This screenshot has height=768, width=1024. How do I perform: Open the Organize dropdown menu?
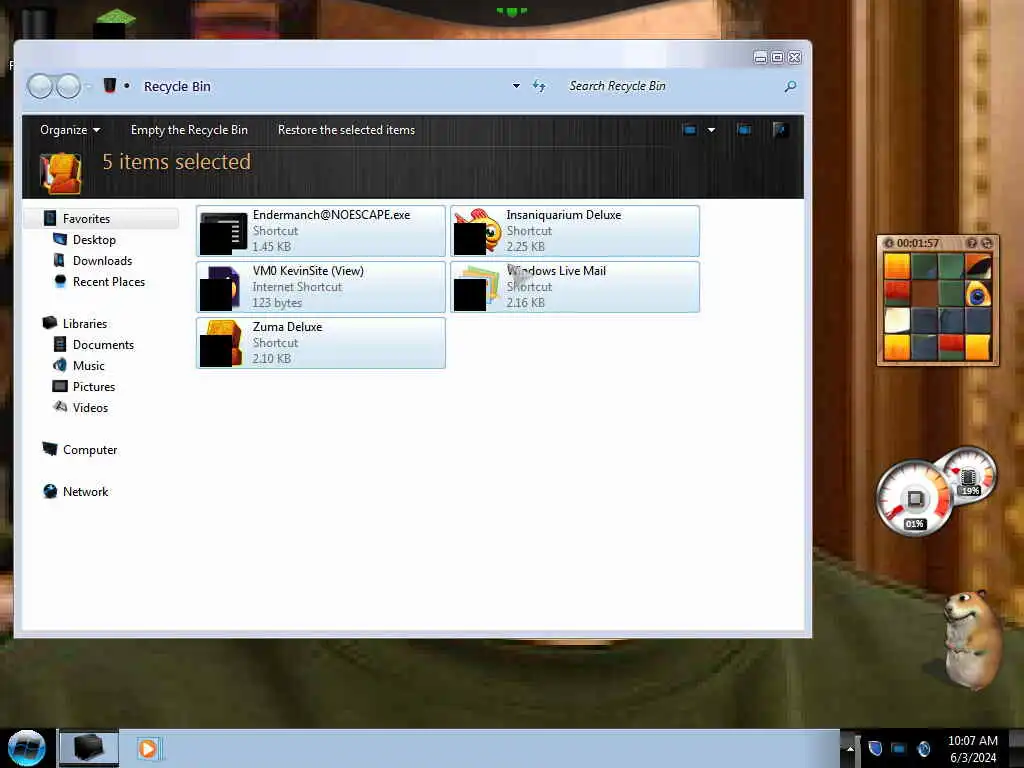(70, 130)
